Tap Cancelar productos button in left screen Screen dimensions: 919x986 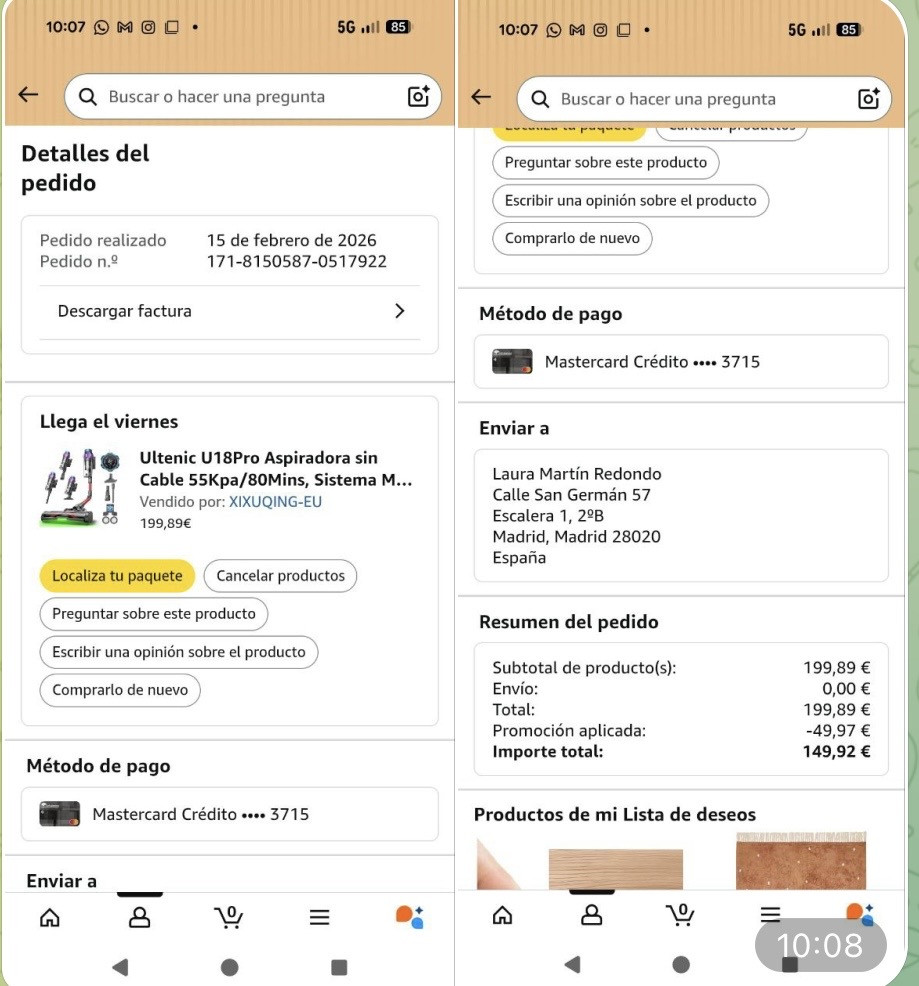pyautogui.click(x=281, y=575)
